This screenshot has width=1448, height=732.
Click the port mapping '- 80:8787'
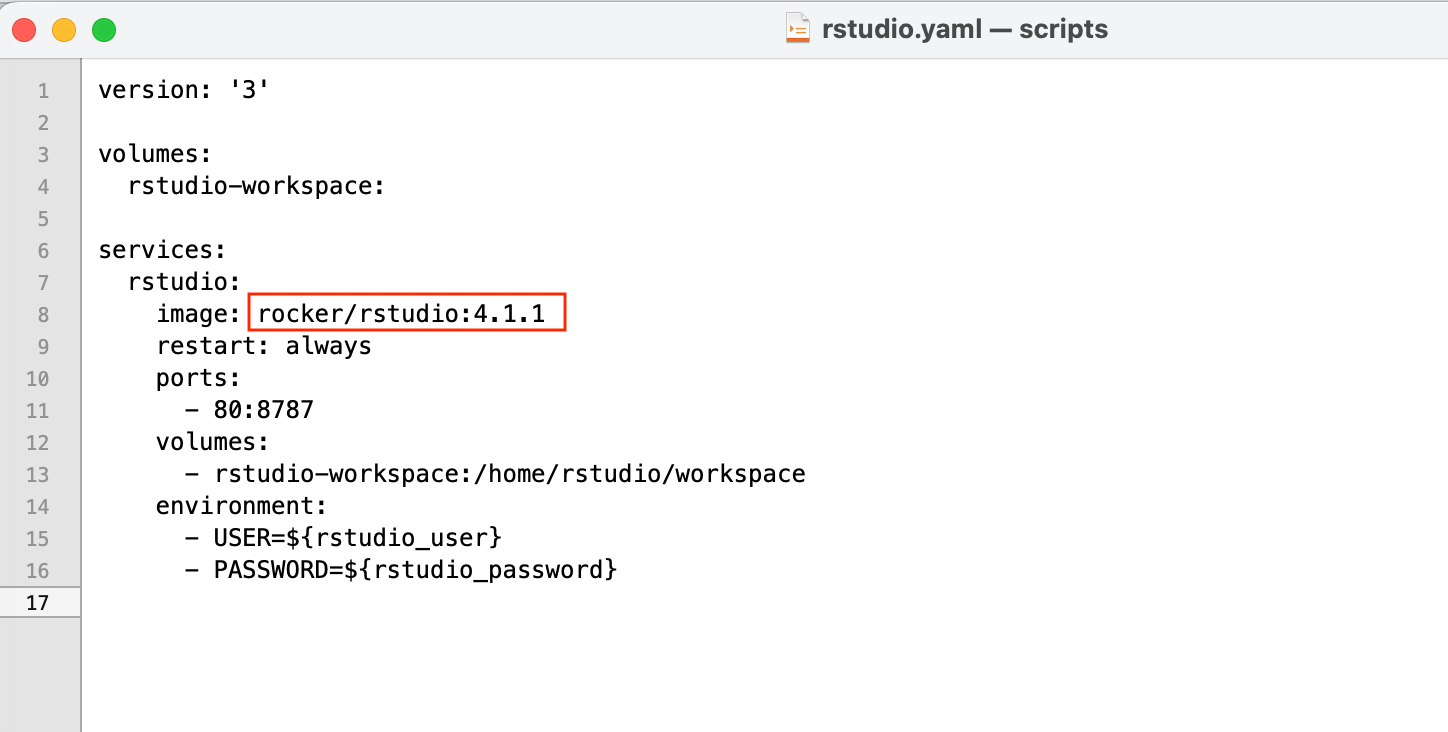pyautogui.click(x=250, y=410)
